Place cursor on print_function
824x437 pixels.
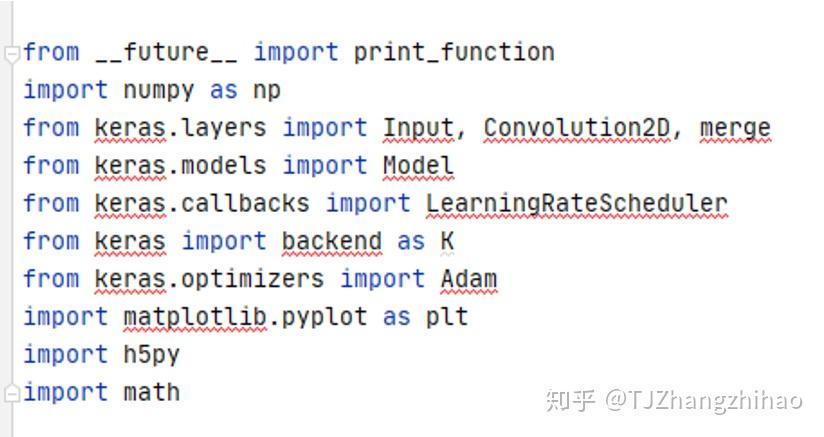coord(454,53)
